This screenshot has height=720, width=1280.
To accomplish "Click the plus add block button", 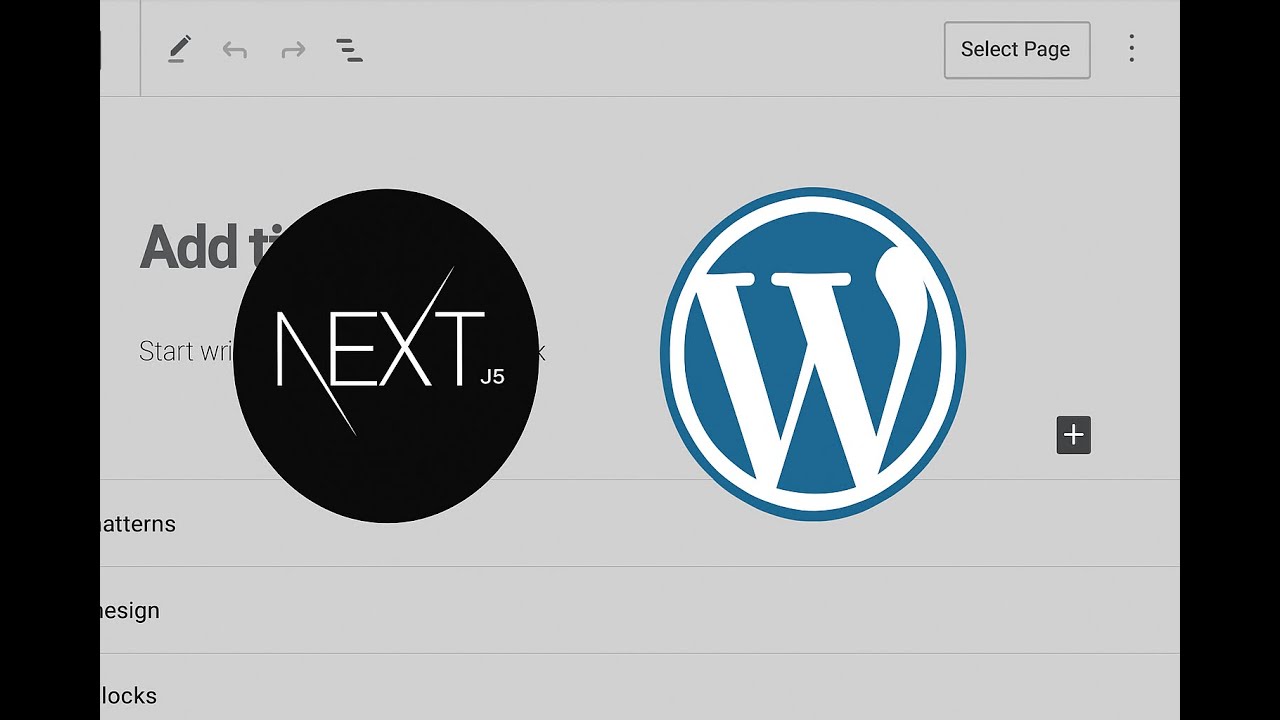I will 1074,435.
